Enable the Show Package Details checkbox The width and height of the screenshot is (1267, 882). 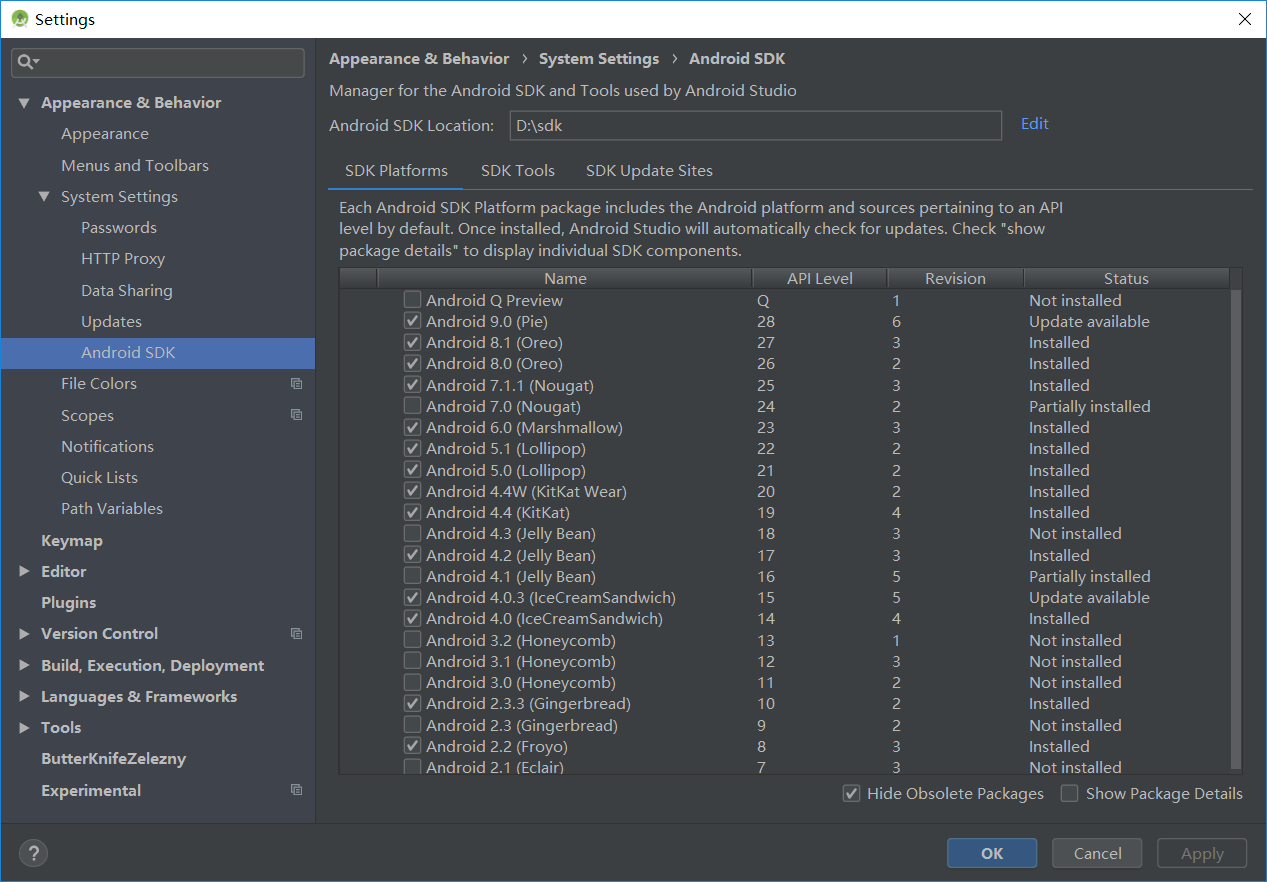(1070, 794)
